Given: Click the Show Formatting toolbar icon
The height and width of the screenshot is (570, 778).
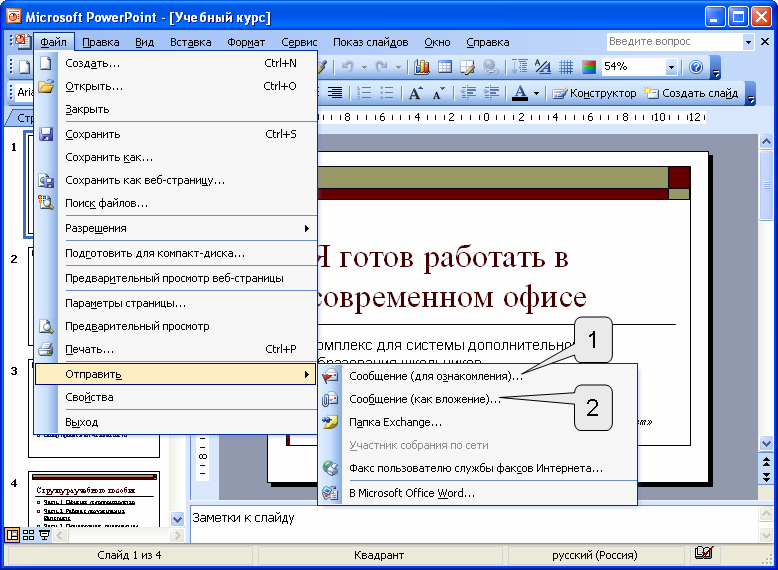Looking at the screenshot, I should 542,67.
